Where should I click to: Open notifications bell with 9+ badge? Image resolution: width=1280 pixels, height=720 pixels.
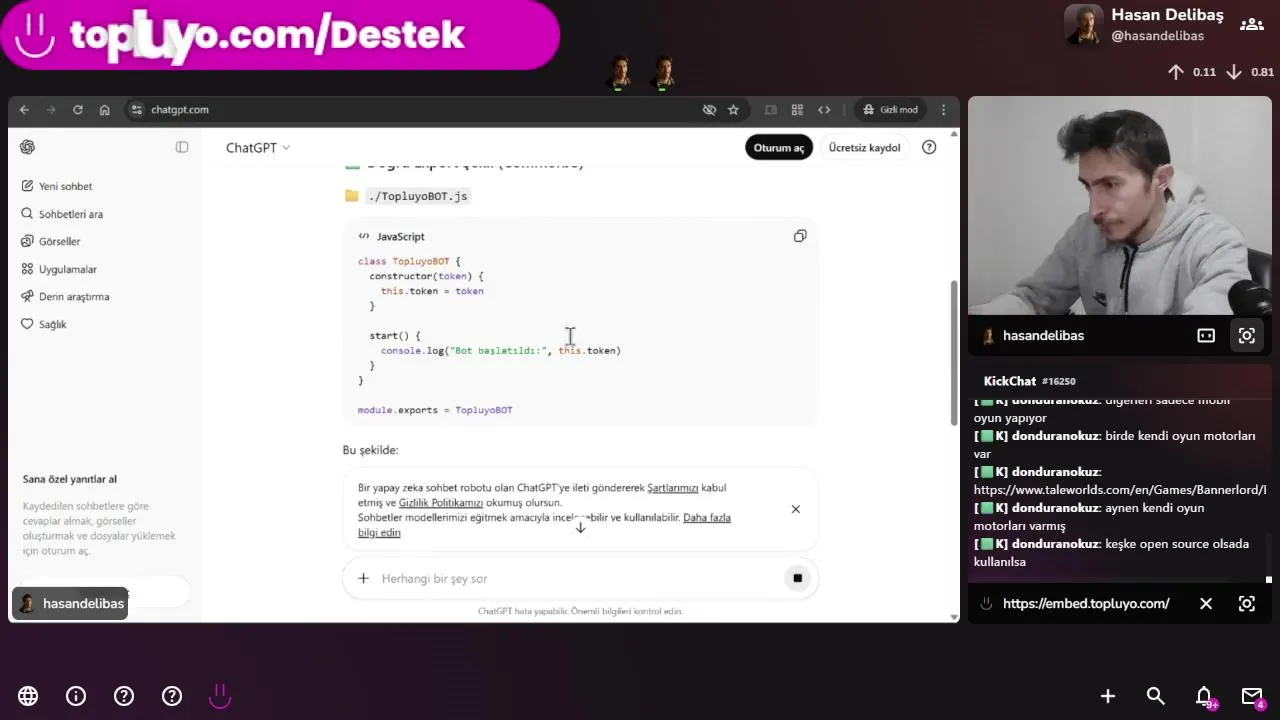(1205, 696)
